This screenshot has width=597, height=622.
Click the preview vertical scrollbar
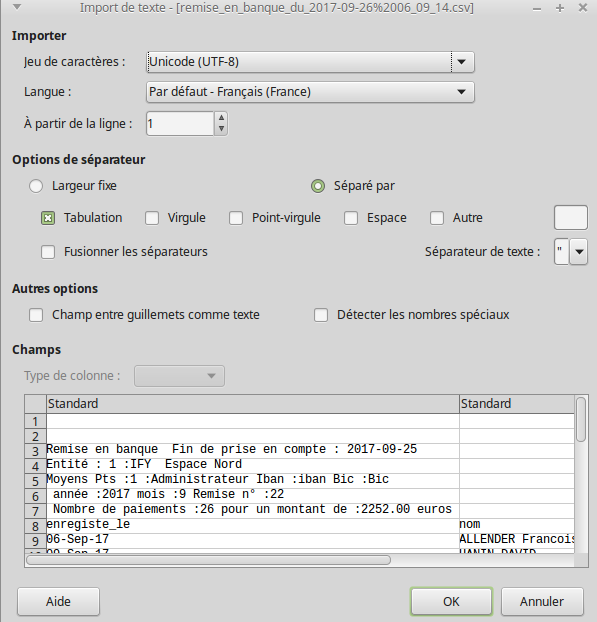pos(581,420)
